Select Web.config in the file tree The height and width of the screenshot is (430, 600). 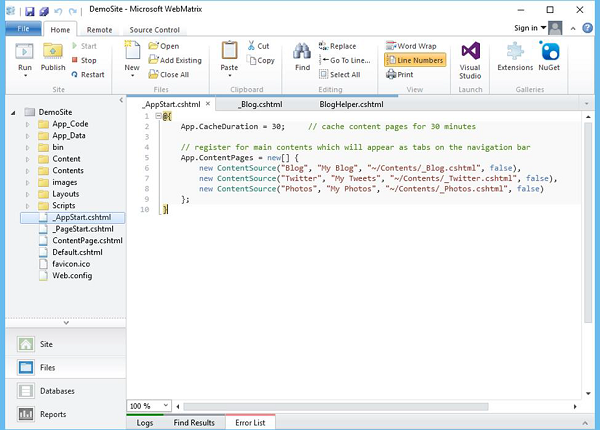(x=73, y=275)
